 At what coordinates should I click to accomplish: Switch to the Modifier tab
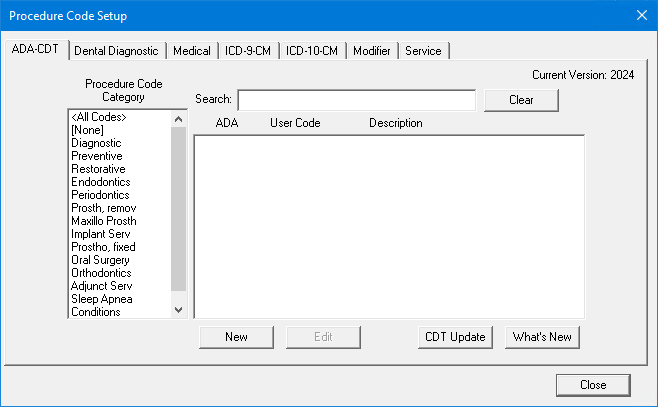372,51
